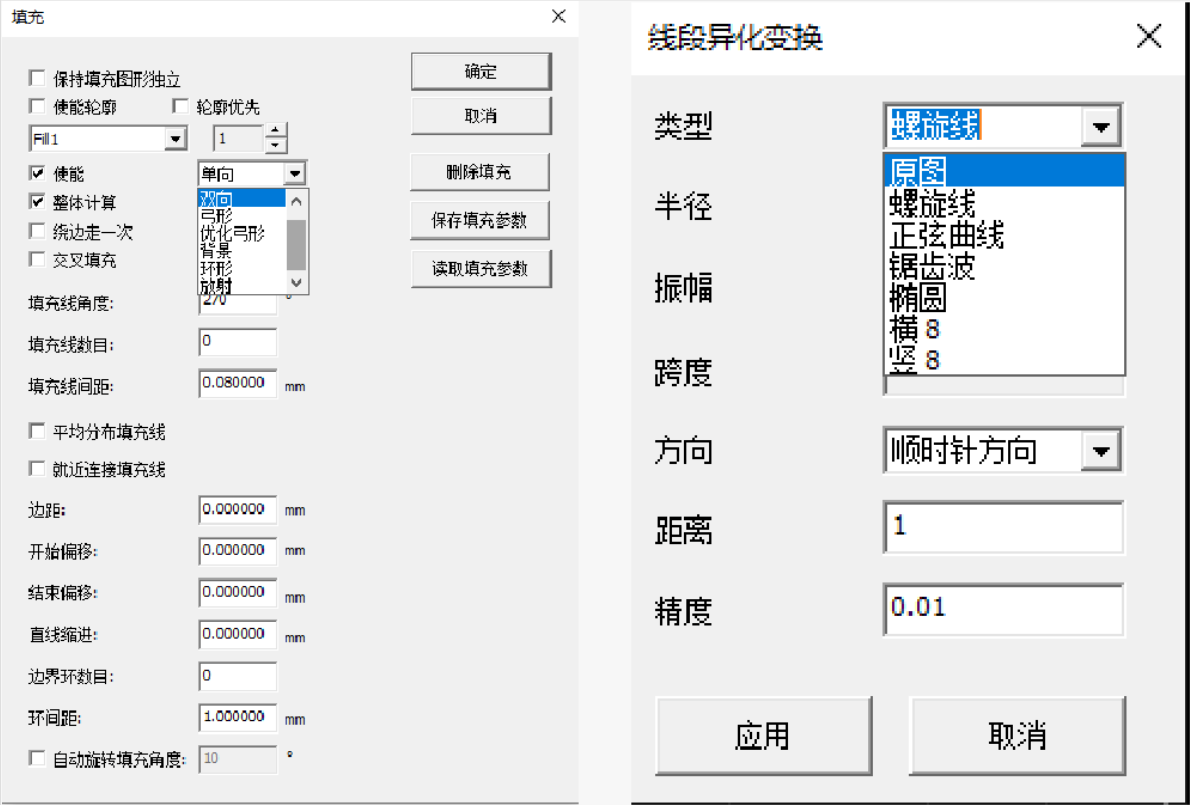
Task: Click 保存填充参数 button
Action: point(480,221)
